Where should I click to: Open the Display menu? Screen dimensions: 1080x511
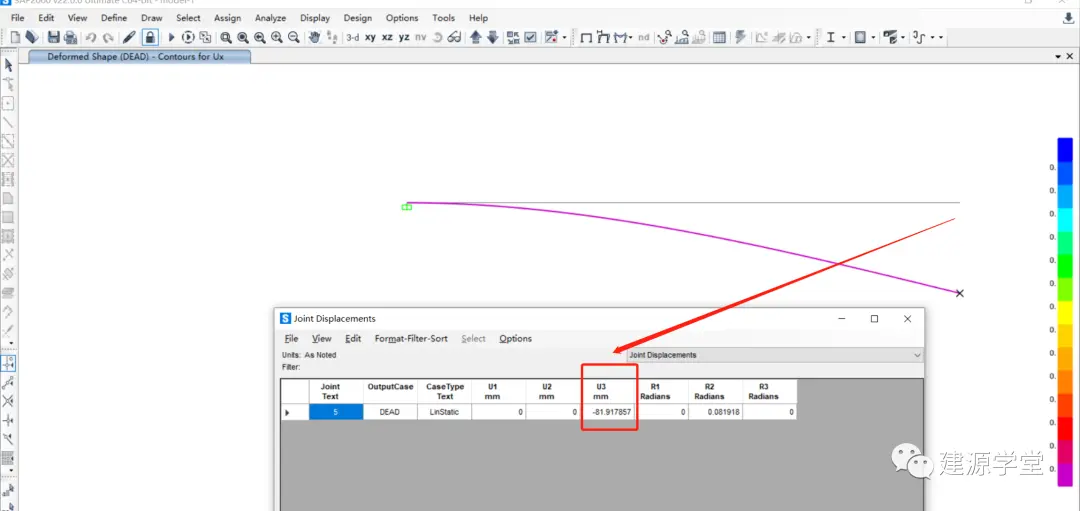tap(315, 18)
